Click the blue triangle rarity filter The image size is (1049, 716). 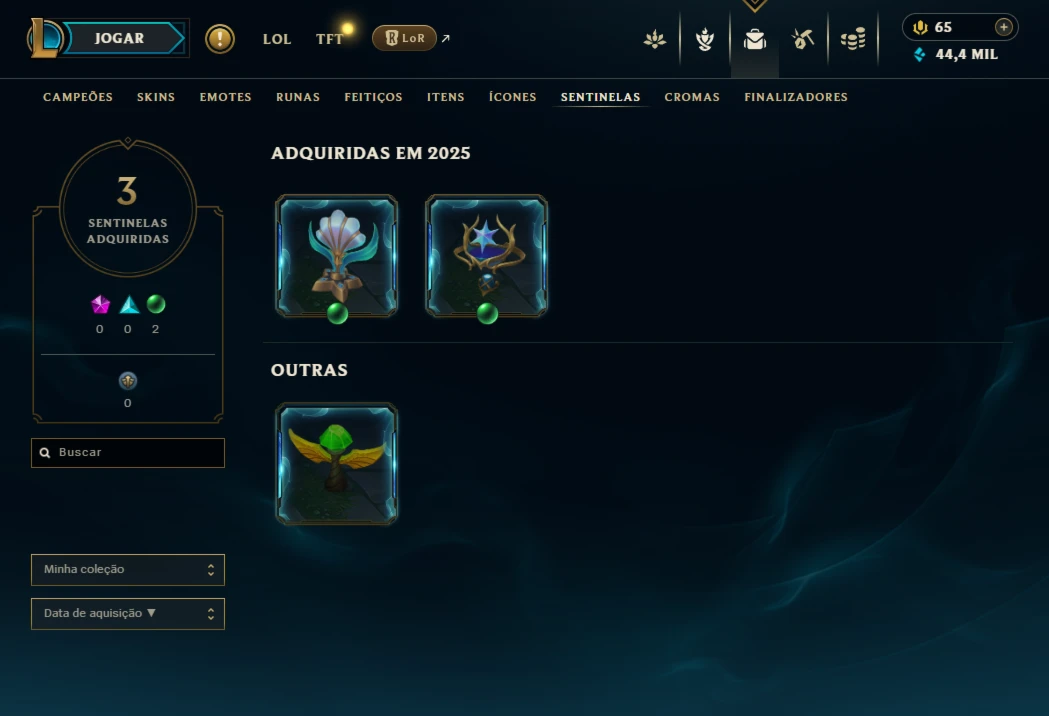pos(128,304)
